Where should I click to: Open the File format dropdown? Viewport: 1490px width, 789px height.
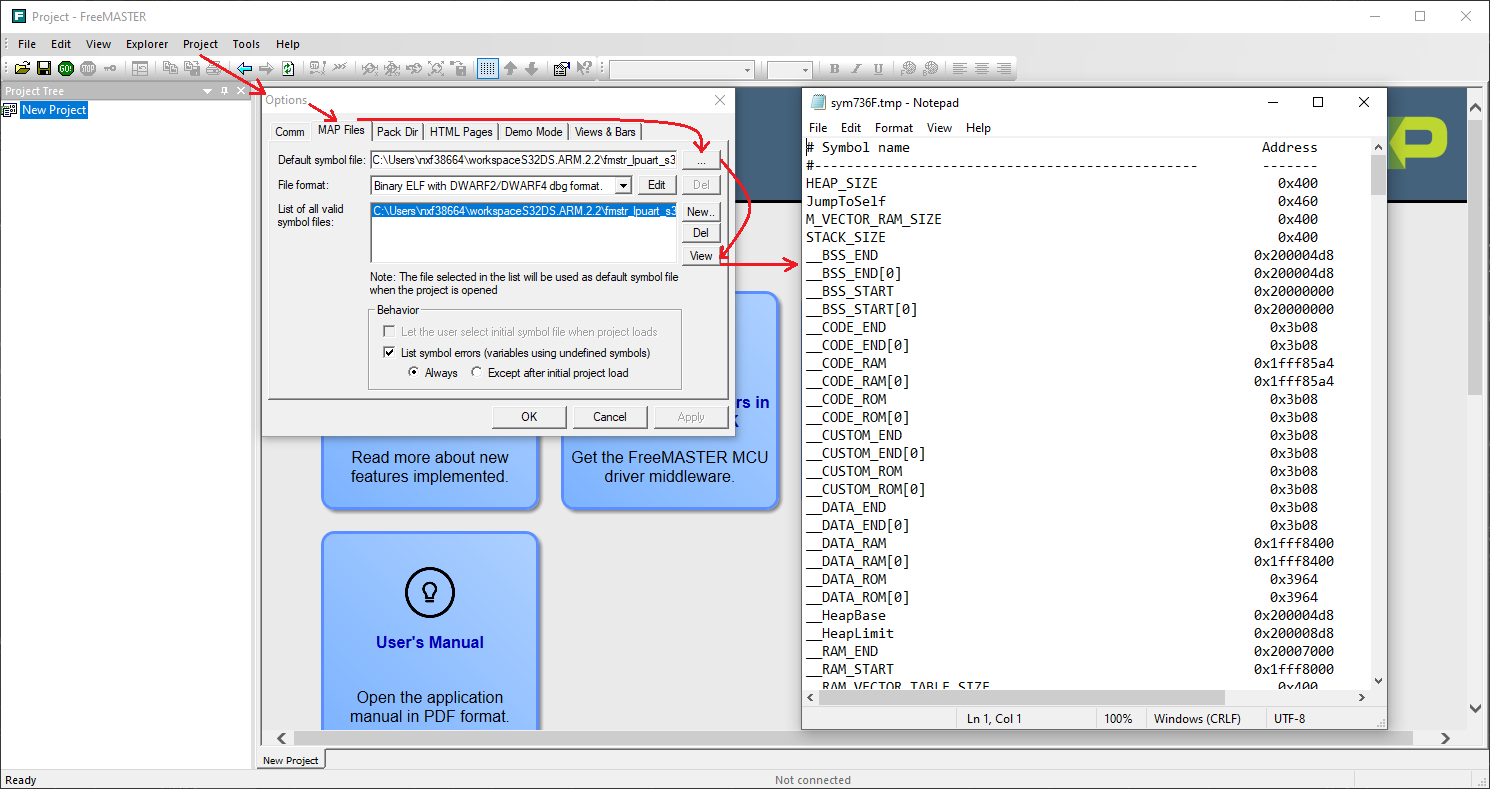coord(623,185)
